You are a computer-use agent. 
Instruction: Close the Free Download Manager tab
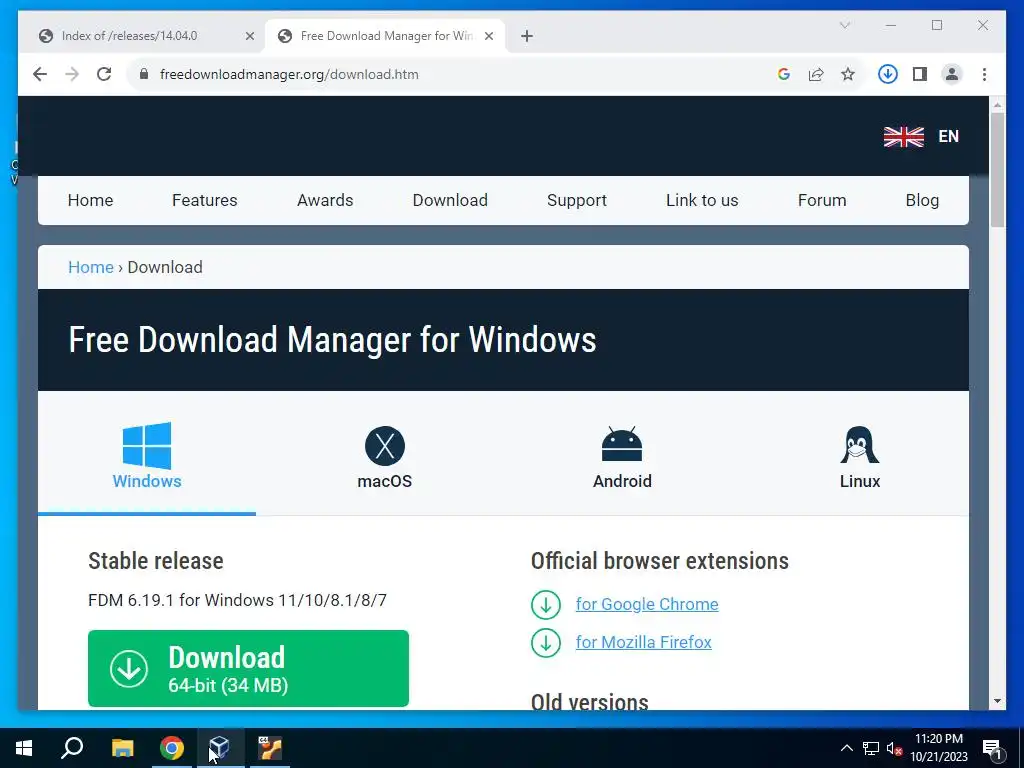coord(488,36)
